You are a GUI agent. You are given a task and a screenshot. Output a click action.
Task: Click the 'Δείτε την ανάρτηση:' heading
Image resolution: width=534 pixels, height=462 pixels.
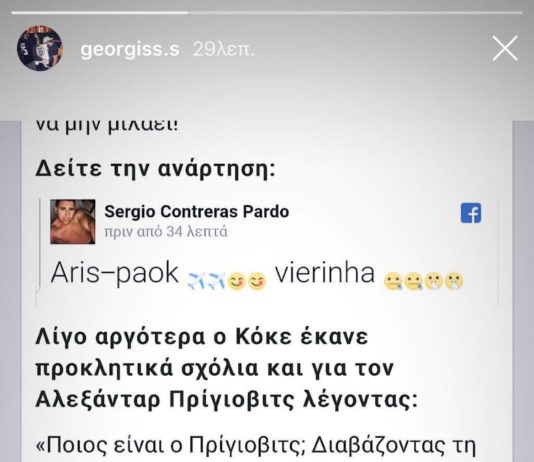coord(155,168)
